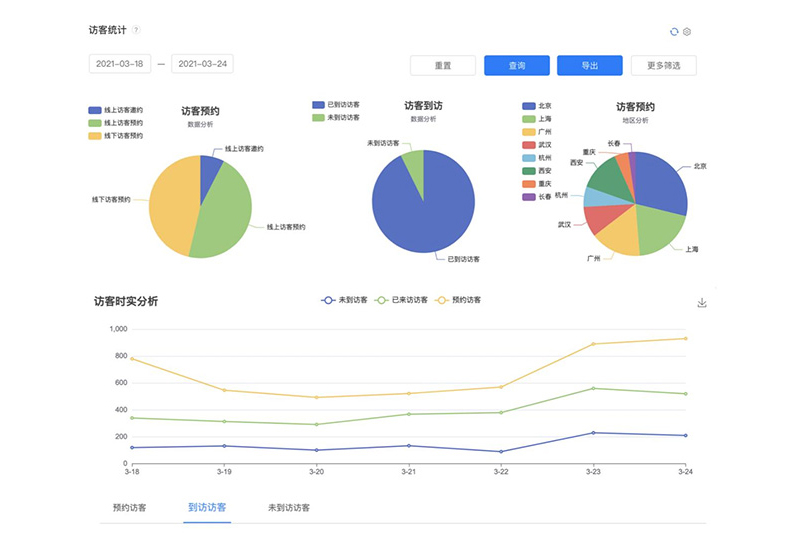Click the 访客到访 pie chart title

pos(423,106)
